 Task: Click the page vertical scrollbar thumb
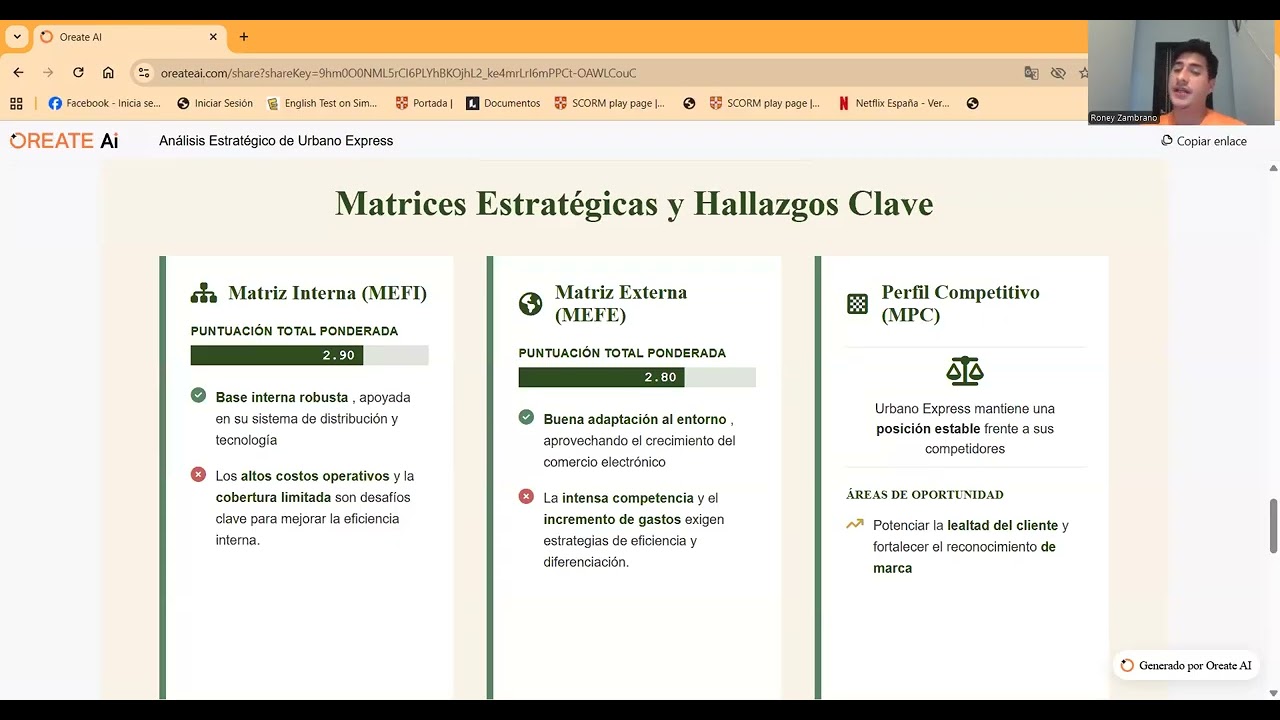(1273, 525)
